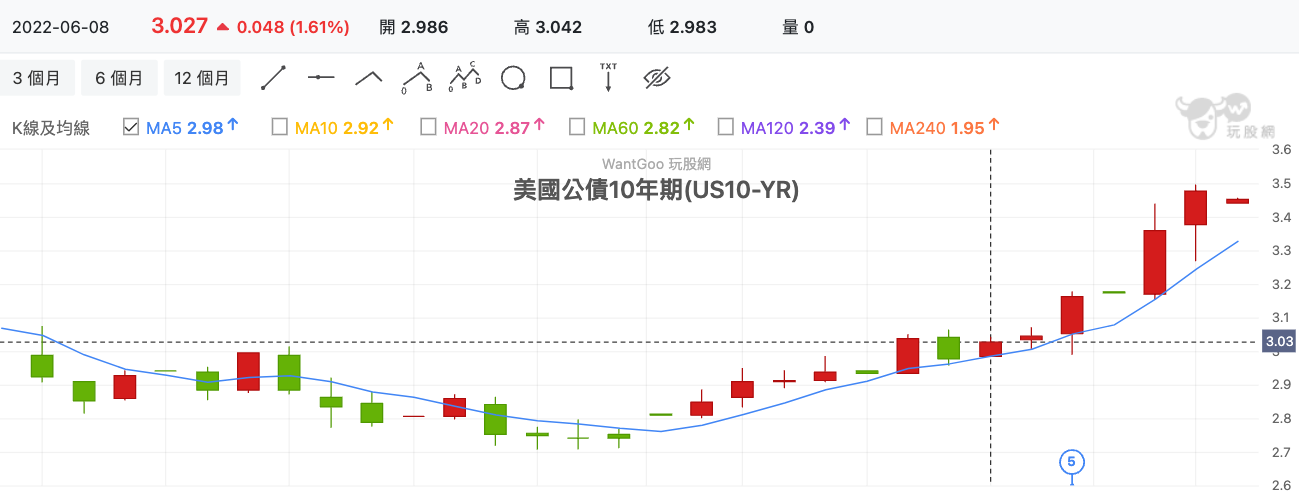This screenshot has height=493, width=1299.
Task: Select the ABCD wave drawing tool
Action: coord(465,78)
